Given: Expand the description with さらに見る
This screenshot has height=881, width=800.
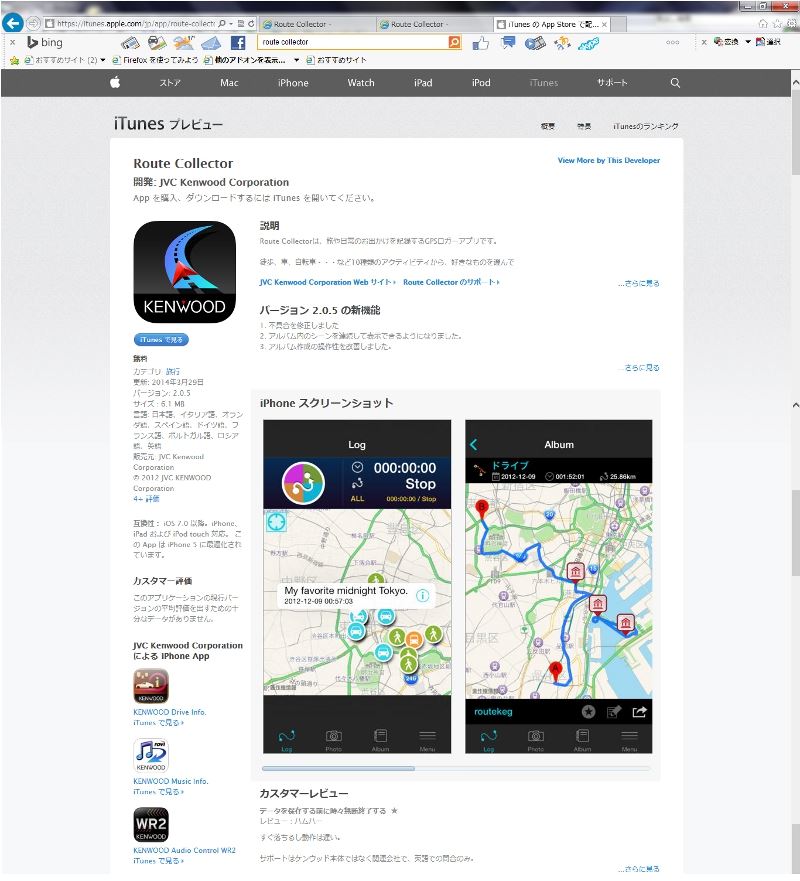Looking at the screenshot, I should click(x=639, y=283).
